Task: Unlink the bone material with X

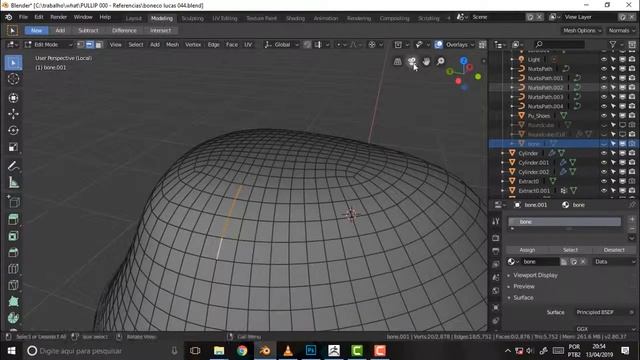Action: click(x=583, y=262)
